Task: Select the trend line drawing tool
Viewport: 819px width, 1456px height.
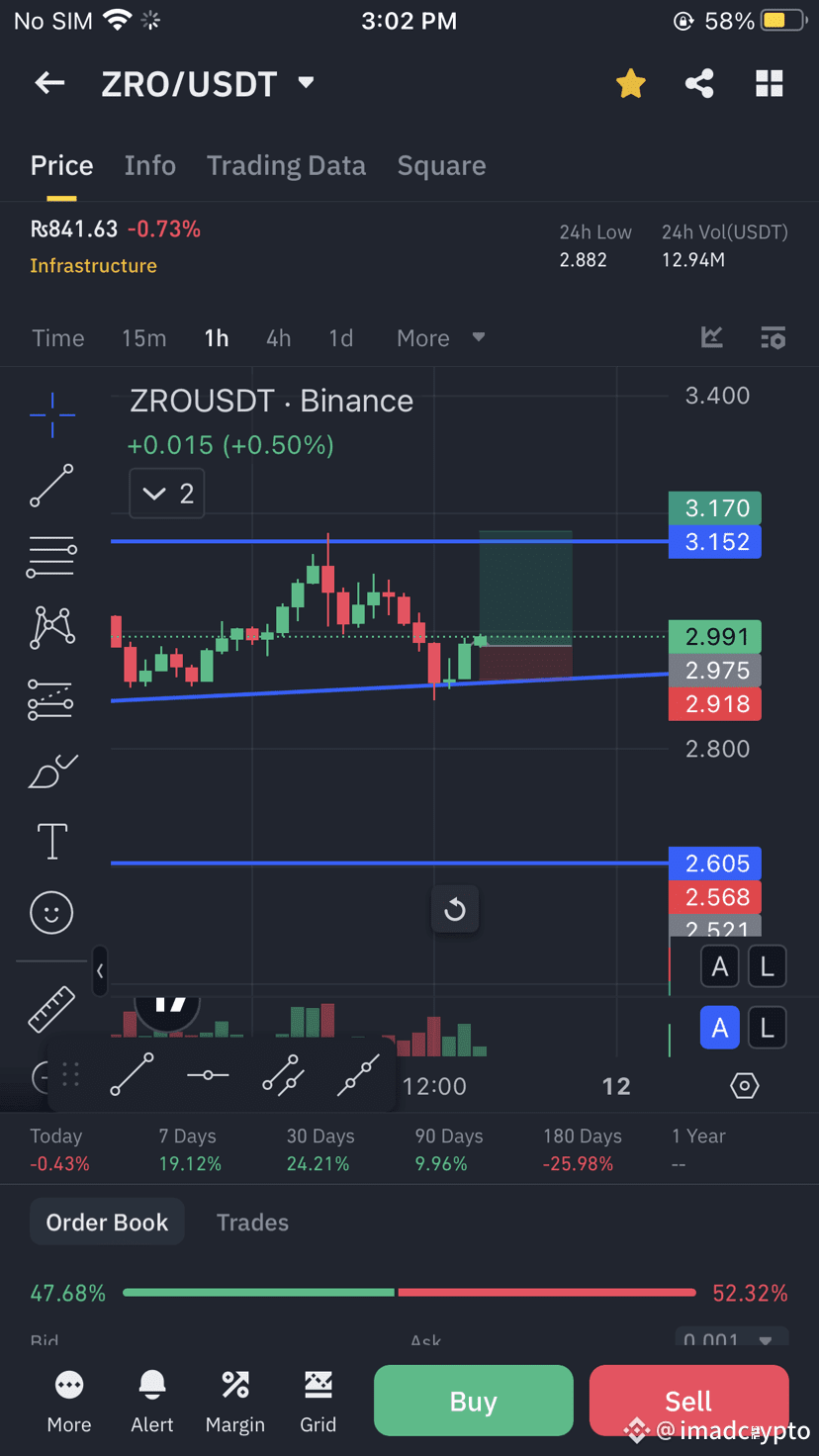Action: click(51, 486)
